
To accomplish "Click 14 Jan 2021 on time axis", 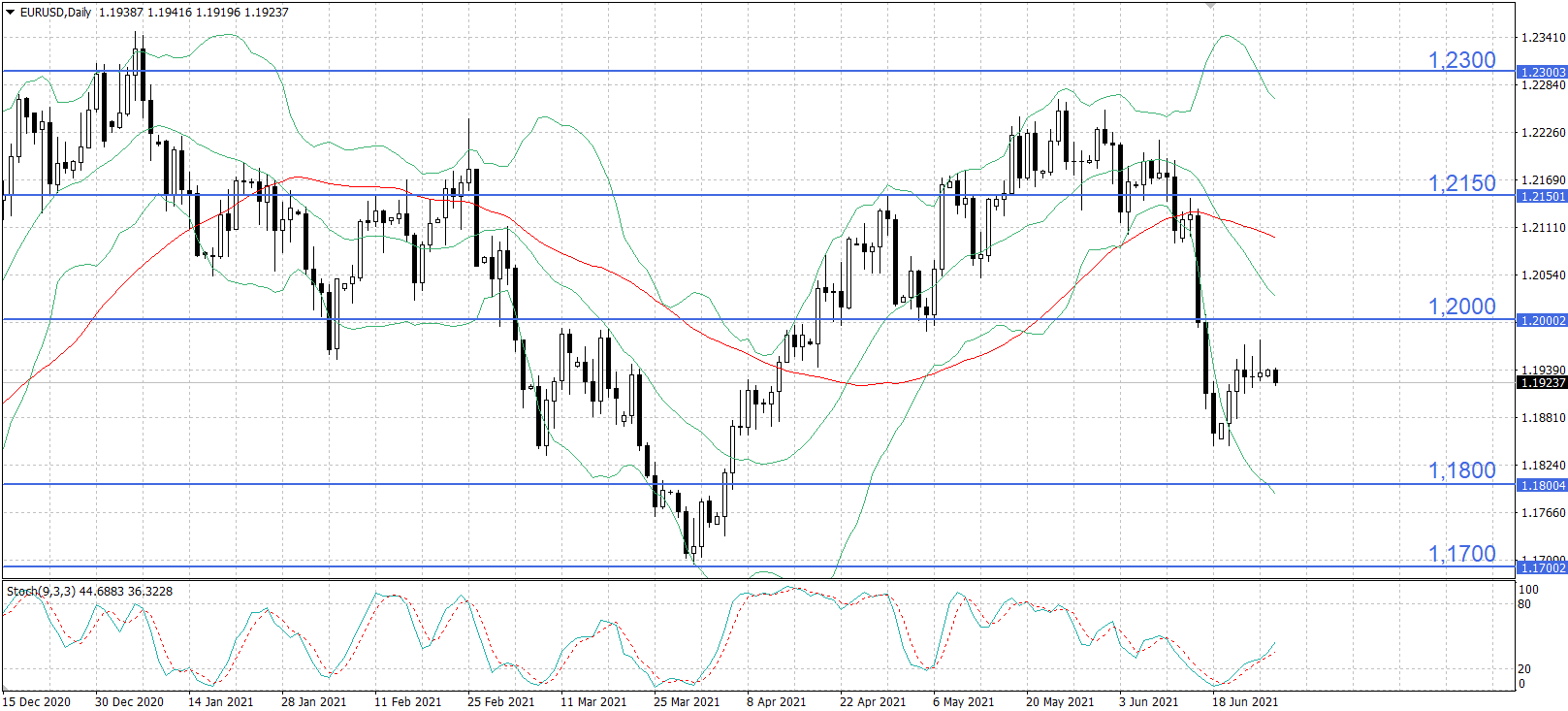I will coord(221,702).
